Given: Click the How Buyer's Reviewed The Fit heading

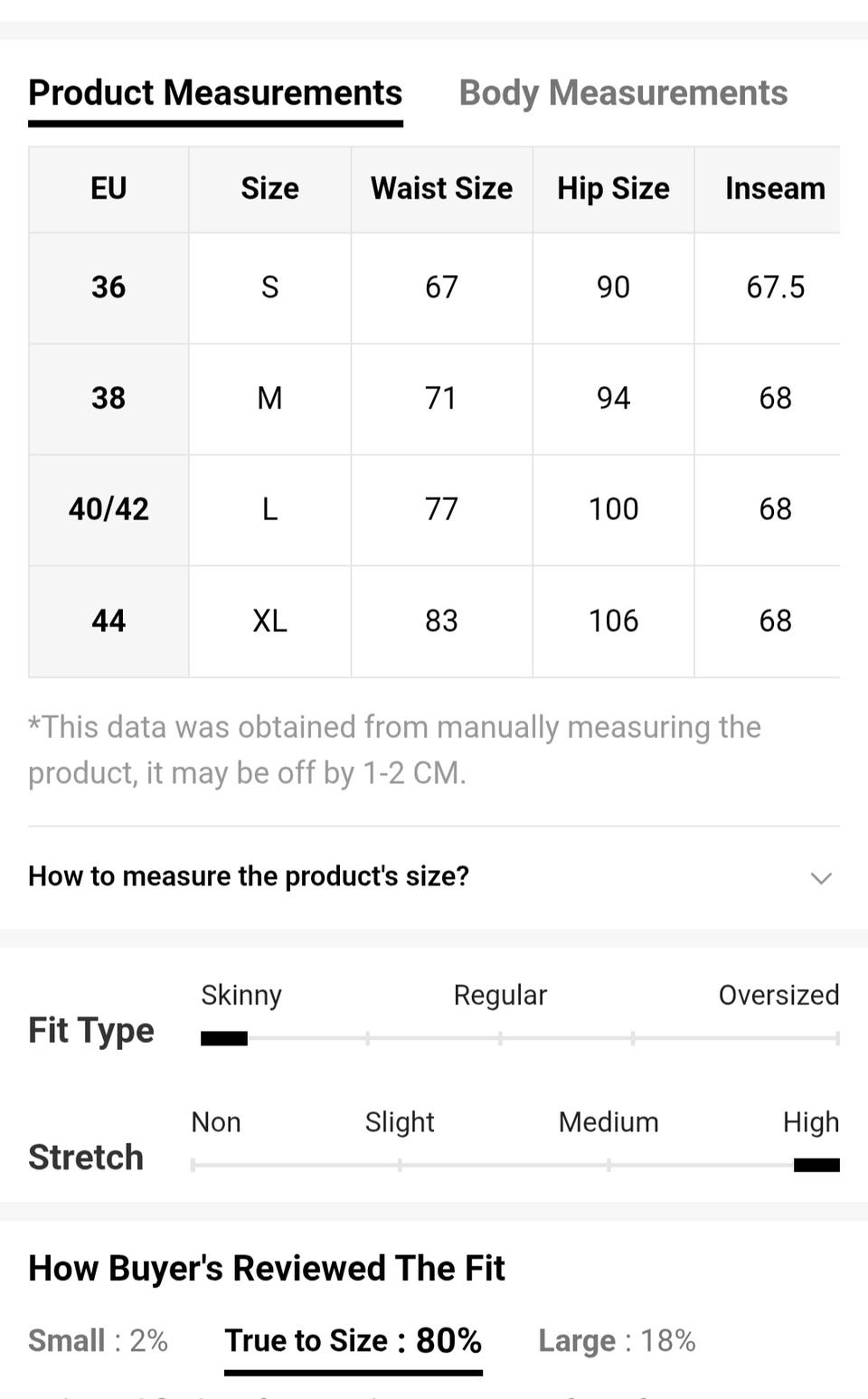Looking at the screenshot, I should pos(267,1268).
